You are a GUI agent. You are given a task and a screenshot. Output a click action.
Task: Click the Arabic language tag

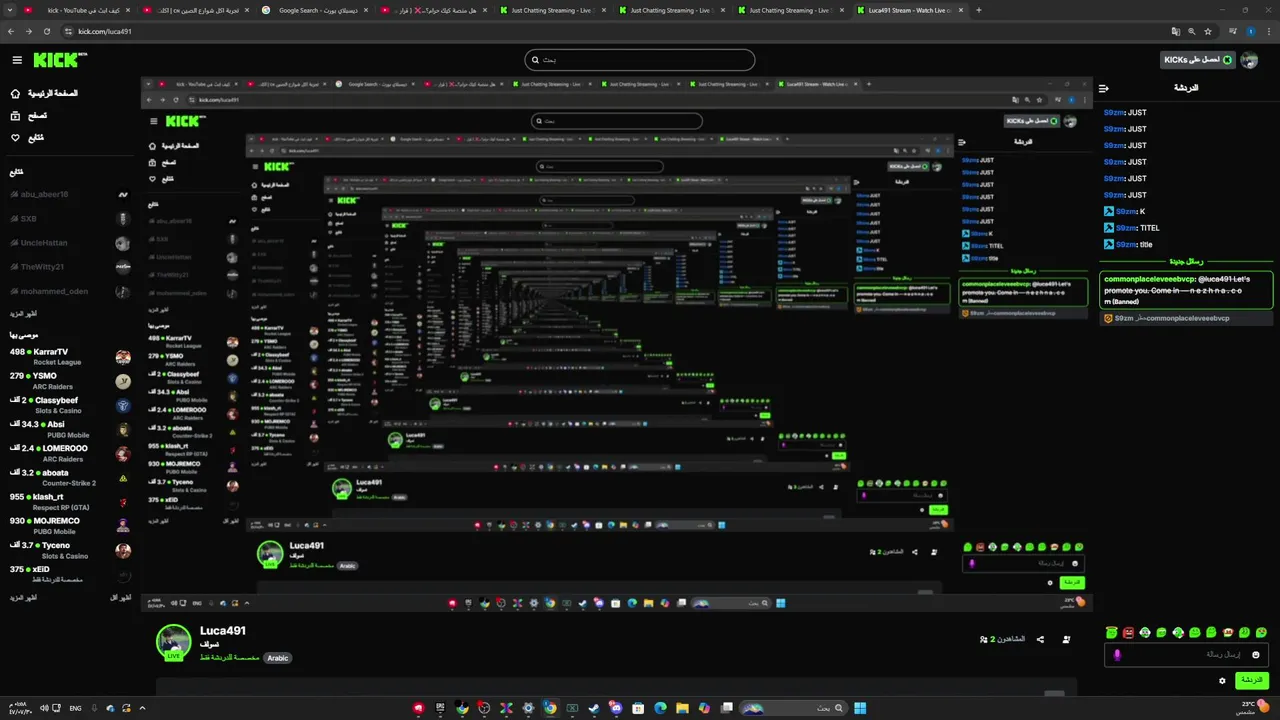278,658
